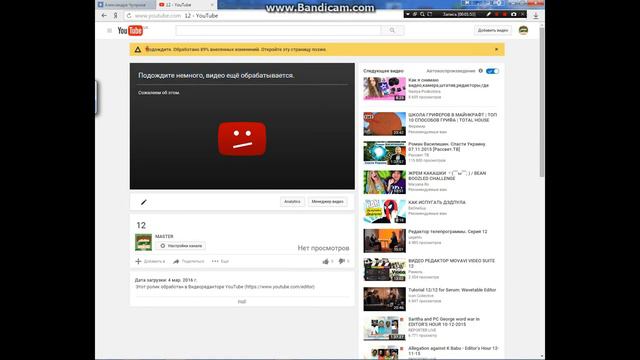The height and width of the screenshot is (360, 640).
Task: Switch to the first VK browser tab
Action: click(x=125, y=4)
